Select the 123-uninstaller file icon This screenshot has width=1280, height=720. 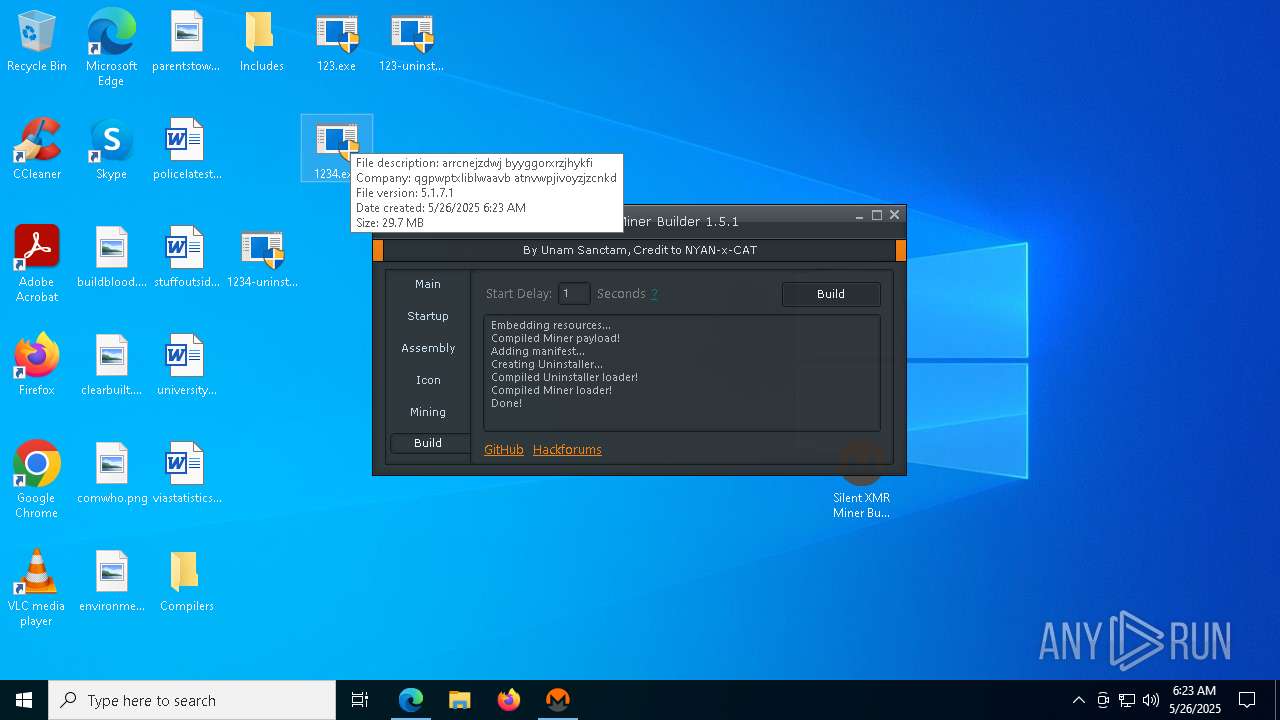click(411, 42)
